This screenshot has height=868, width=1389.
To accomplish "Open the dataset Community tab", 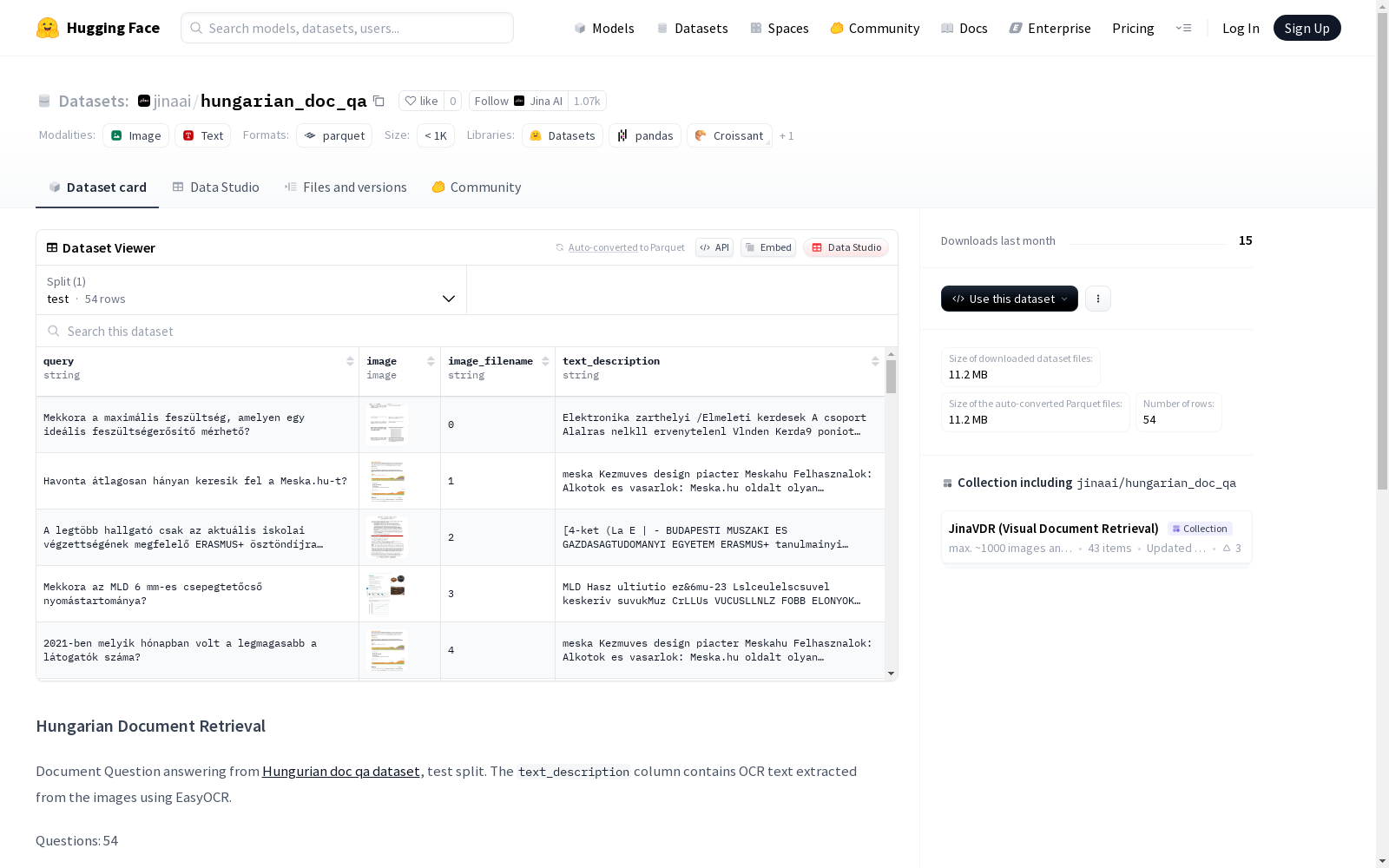I will [x=477, y=187].
